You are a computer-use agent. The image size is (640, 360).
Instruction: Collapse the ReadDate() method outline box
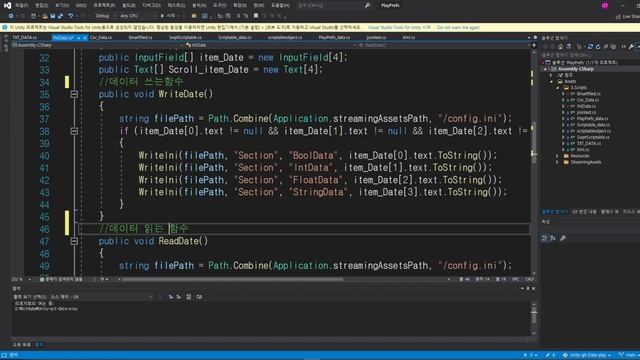(74, 241)
